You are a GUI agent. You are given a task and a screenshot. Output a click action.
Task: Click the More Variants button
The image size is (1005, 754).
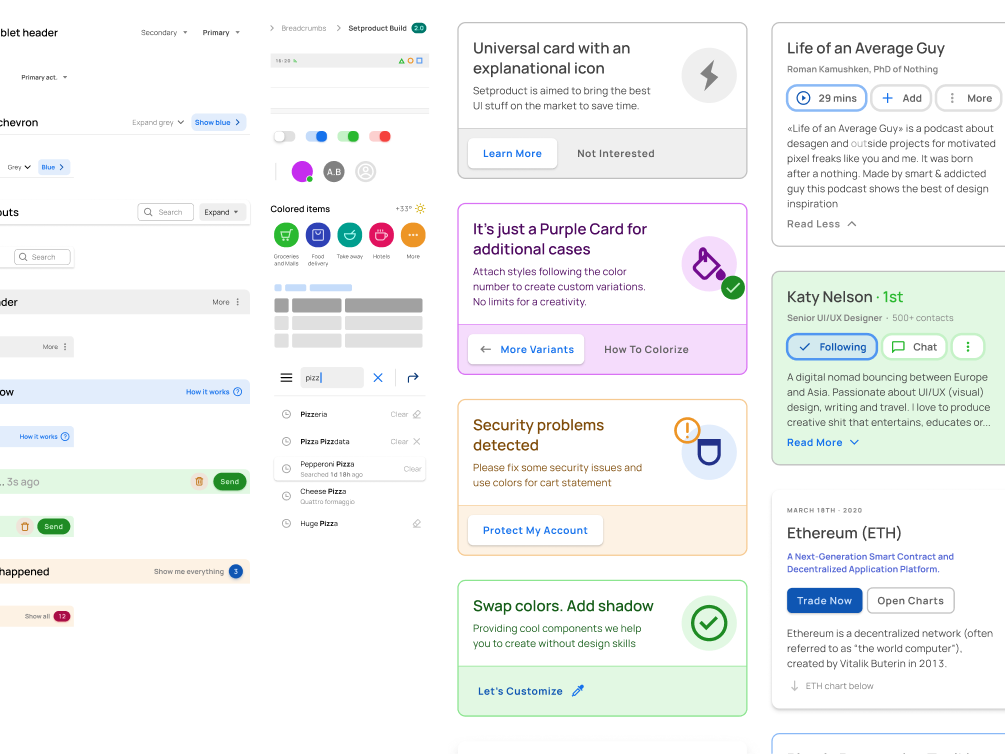click(526, 349)
